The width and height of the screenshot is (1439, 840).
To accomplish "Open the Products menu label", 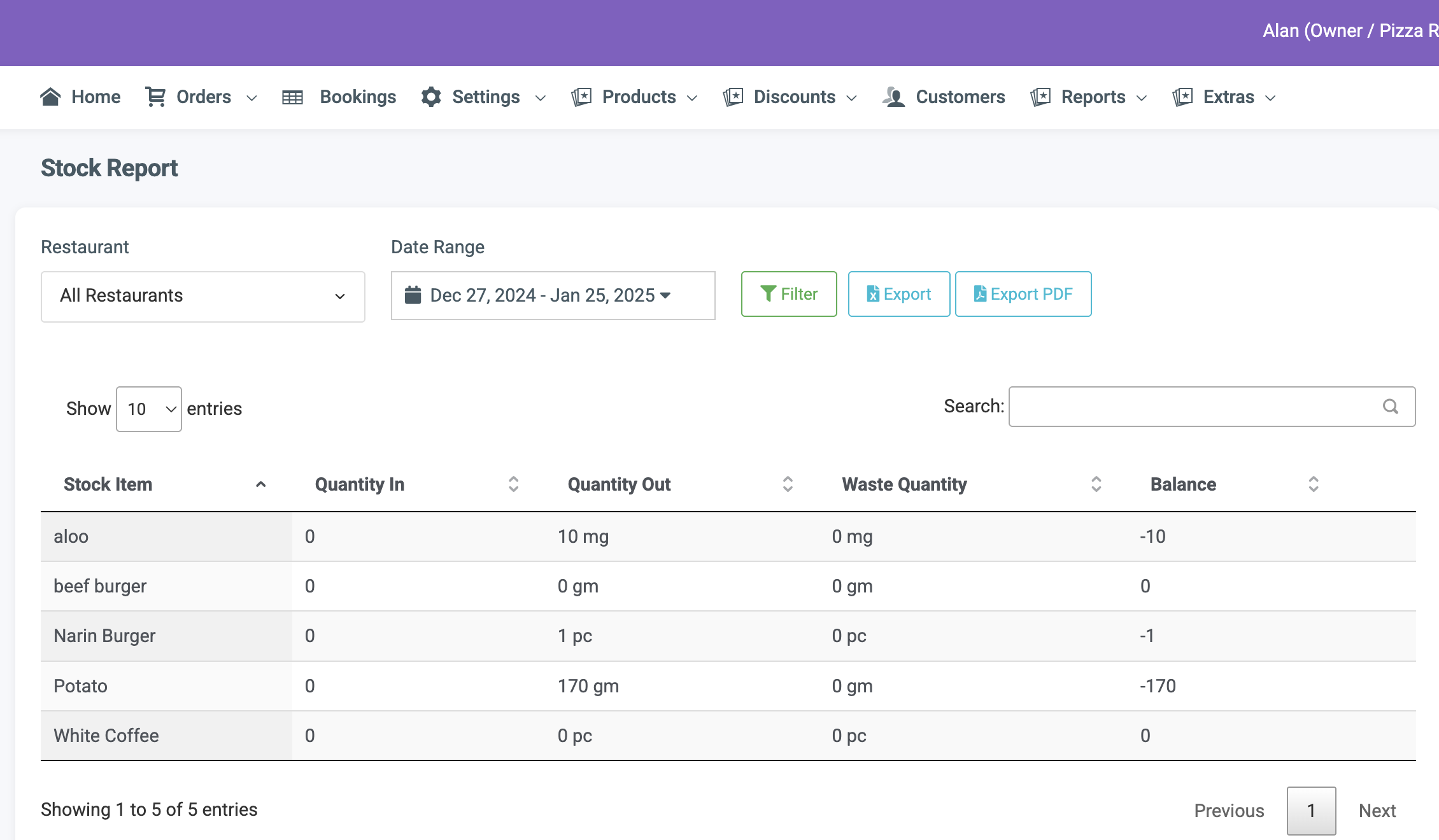I will click(x=639, y=97).
